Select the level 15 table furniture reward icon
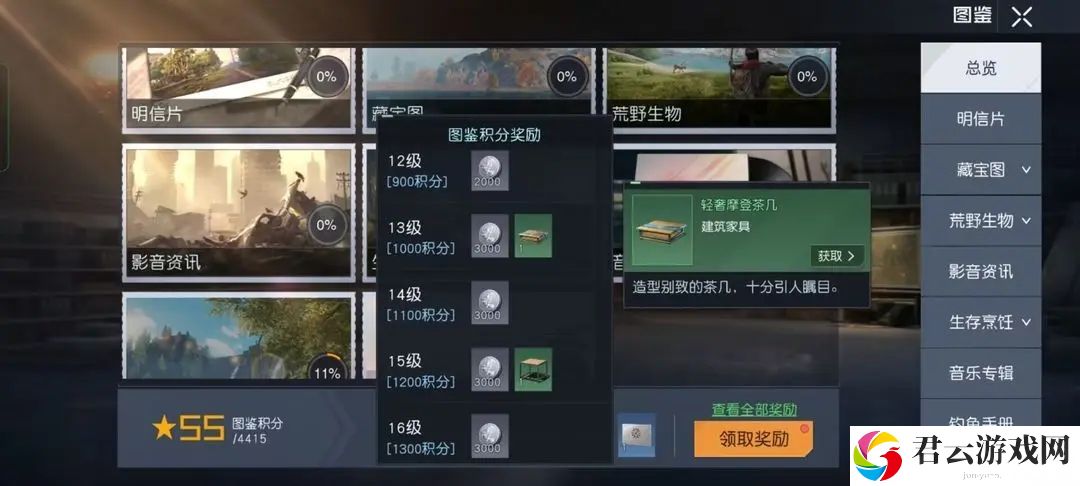The image size is (1080, 486). [533, 370]
